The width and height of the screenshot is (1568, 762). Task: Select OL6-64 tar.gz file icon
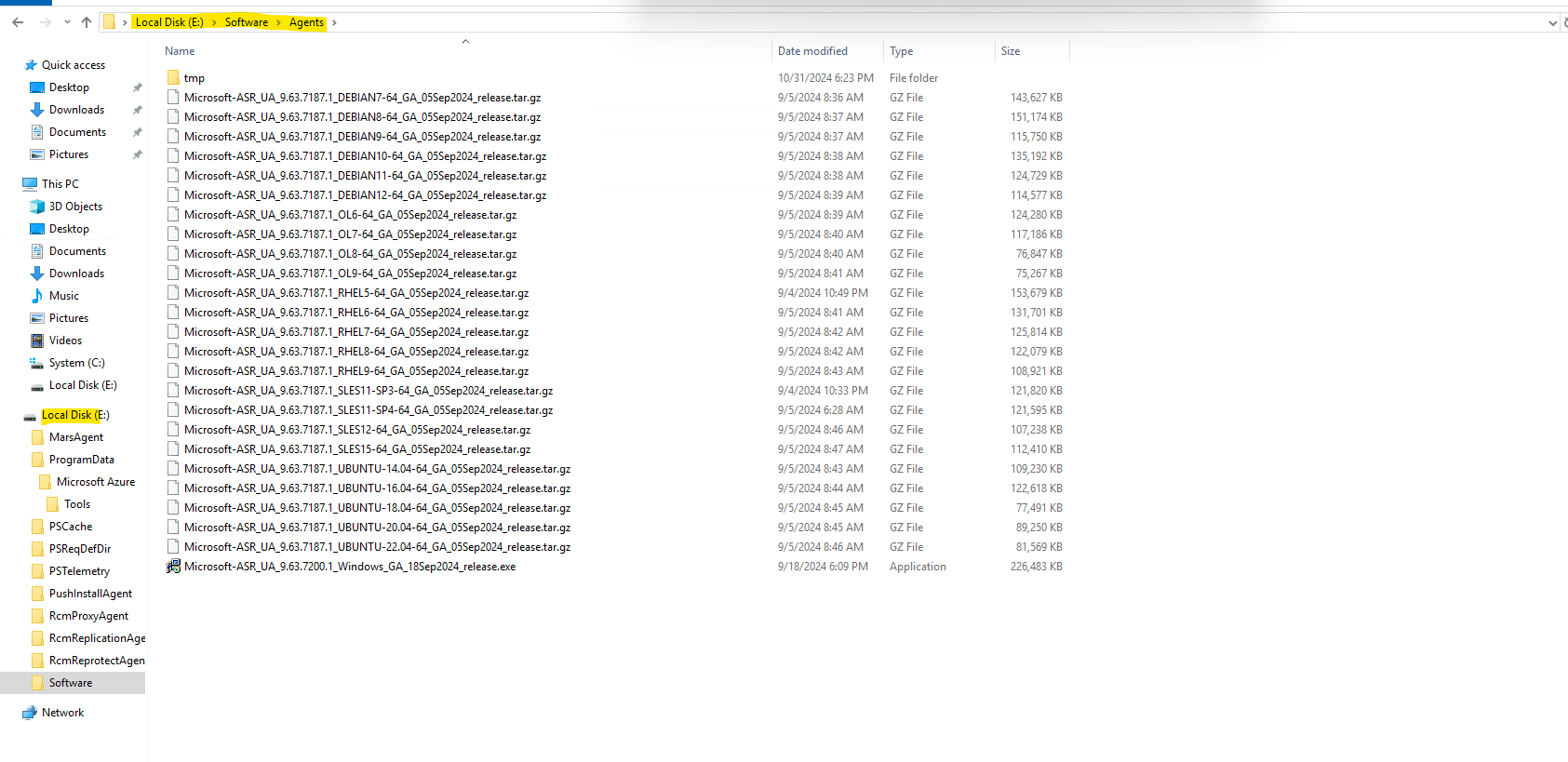(173, 214)
